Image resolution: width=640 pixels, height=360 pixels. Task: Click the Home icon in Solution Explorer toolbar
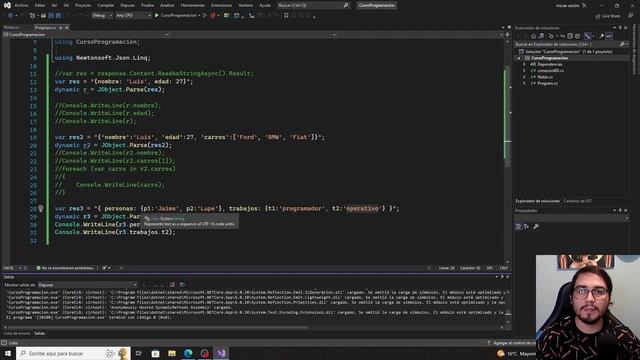(533, 36)
